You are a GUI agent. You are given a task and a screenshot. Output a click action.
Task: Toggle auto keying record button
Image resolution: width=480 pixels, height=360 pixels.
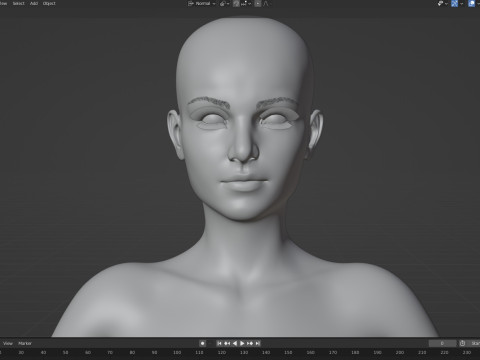[x=202, y=343]
